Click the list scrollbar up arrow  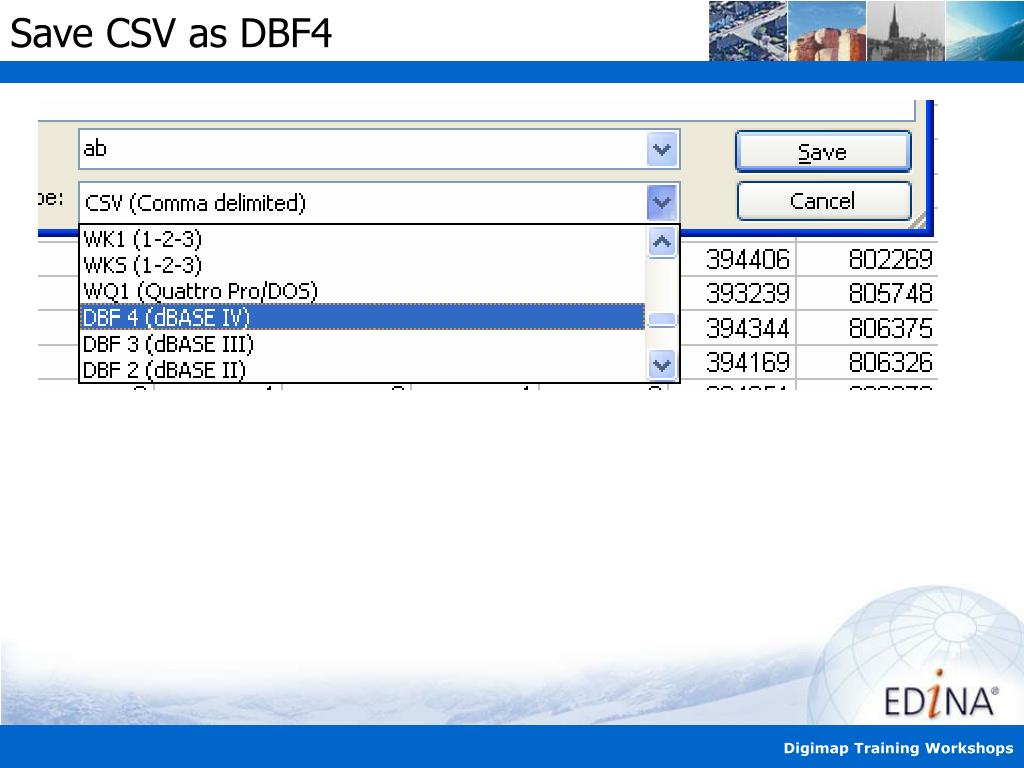[662, 242]
